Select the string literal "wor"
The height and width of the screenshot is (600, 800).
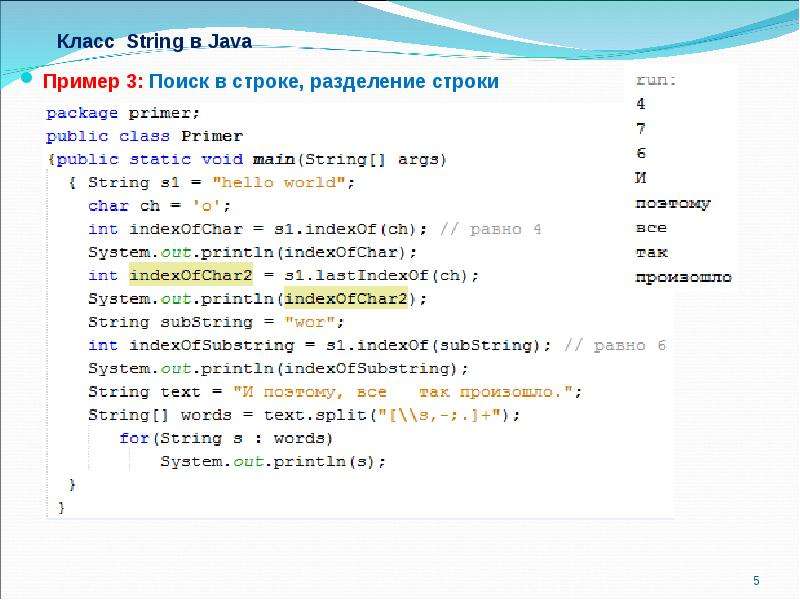coord(309,322)
